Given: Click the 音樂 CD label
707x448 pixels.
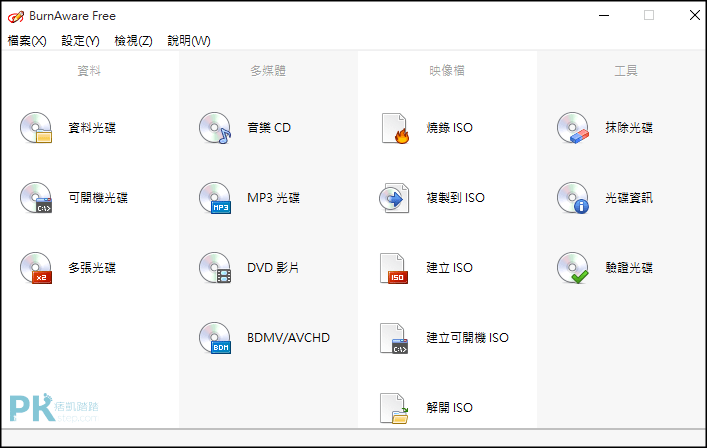Looking at the screenshot, I should coord(269,128).
